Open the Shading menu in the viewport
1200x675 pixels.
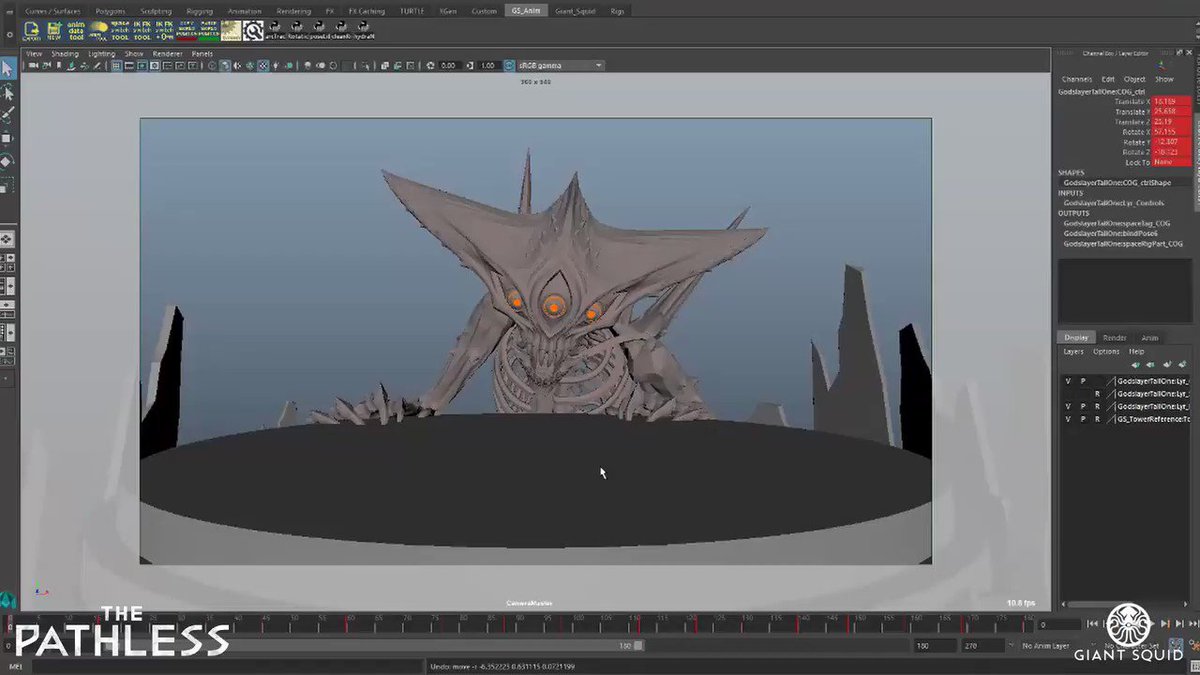[x=65, y=53]
